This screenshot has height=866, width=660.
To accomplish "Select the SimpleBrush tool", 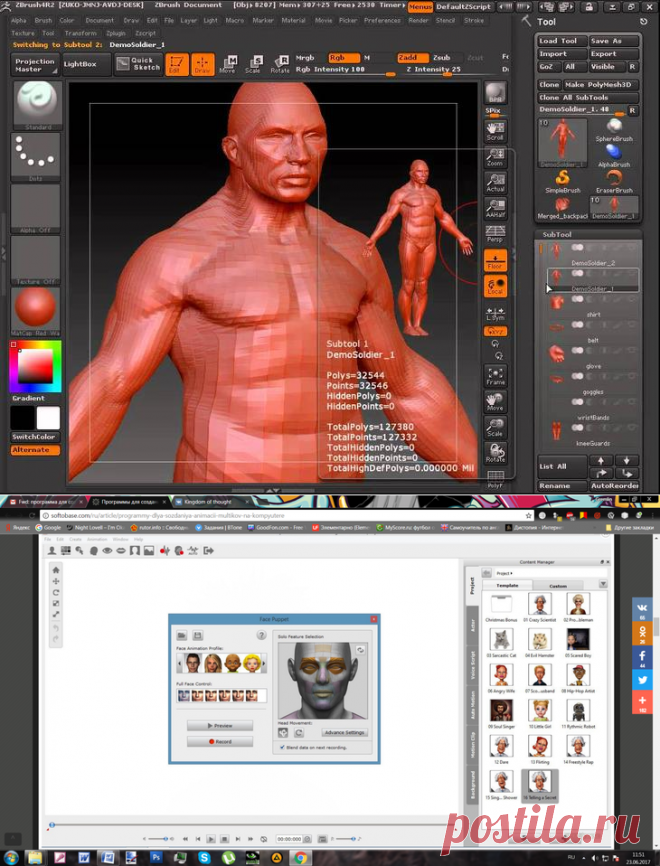I will click(563, 182).
